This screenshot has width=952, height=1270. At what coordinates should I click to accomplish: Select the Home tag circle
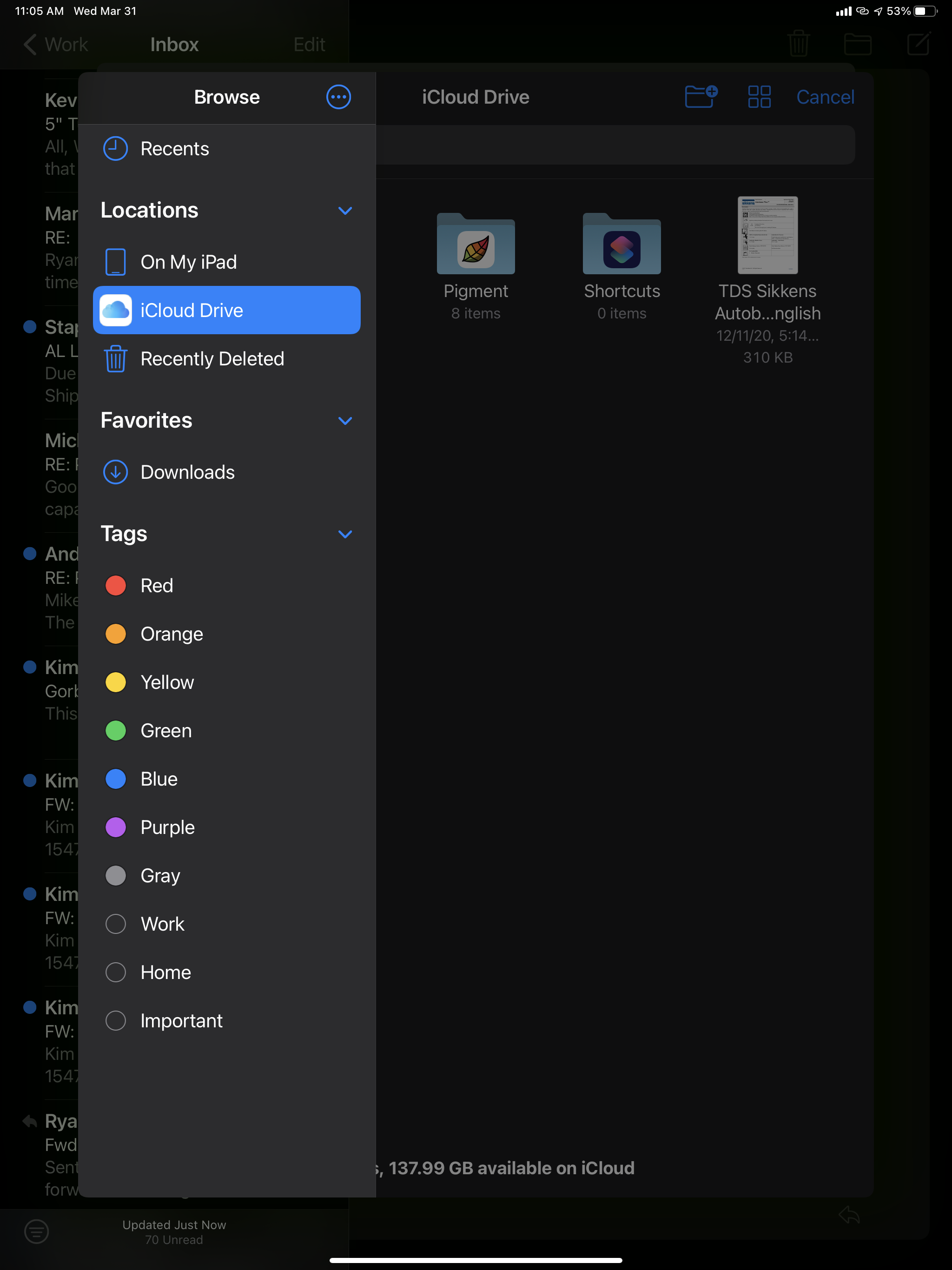116,972
